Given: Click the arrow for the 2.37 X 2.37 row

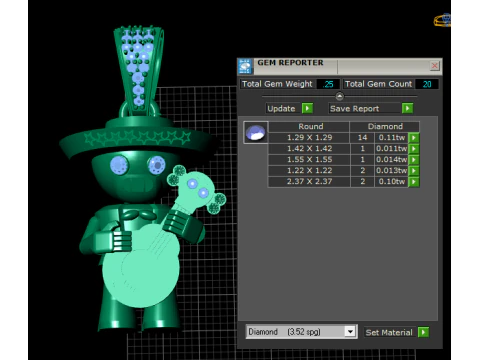Looking at the screenshot, I should (414, 182).
